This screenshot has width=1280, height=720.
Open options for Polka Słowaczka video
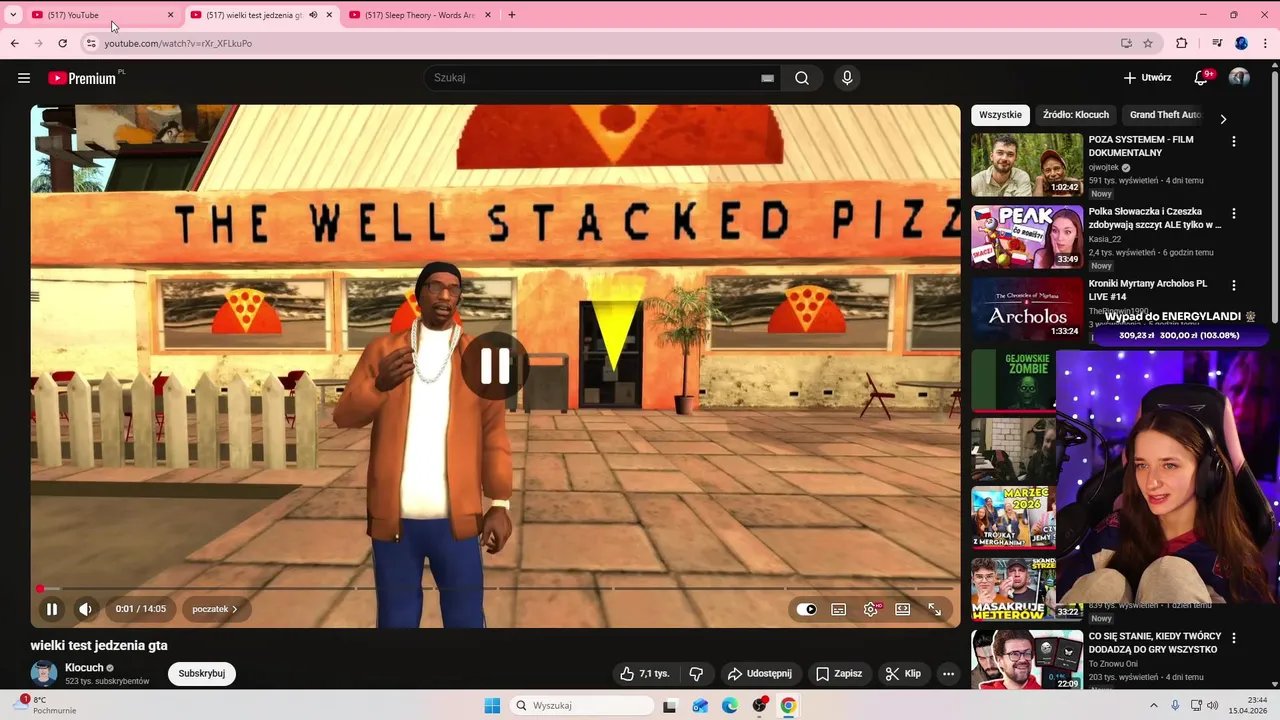point(1234,213)
